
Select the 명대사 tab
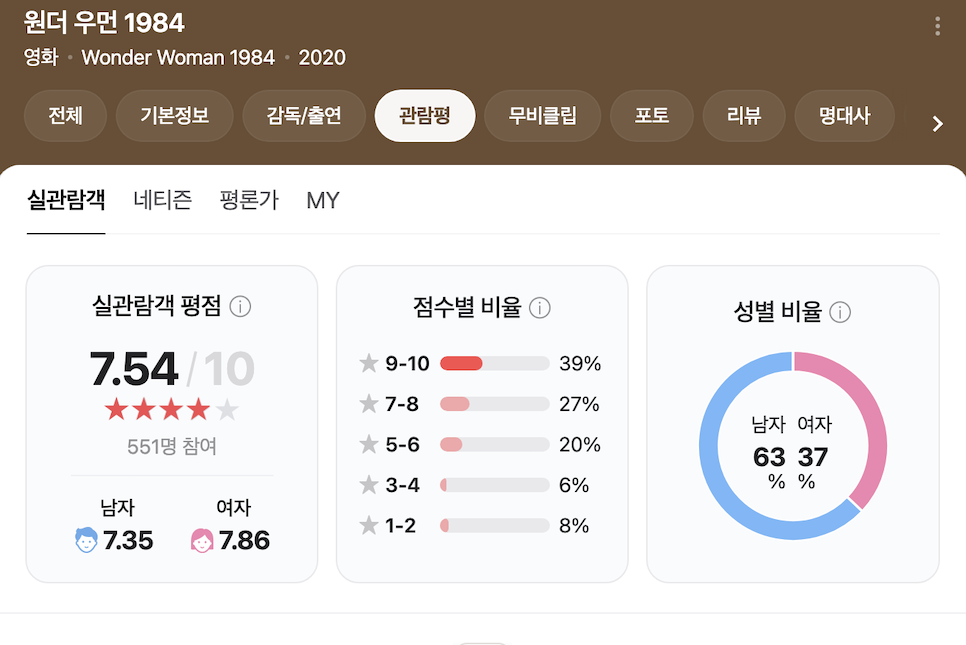pyautogui.click(x=844, y=116)
